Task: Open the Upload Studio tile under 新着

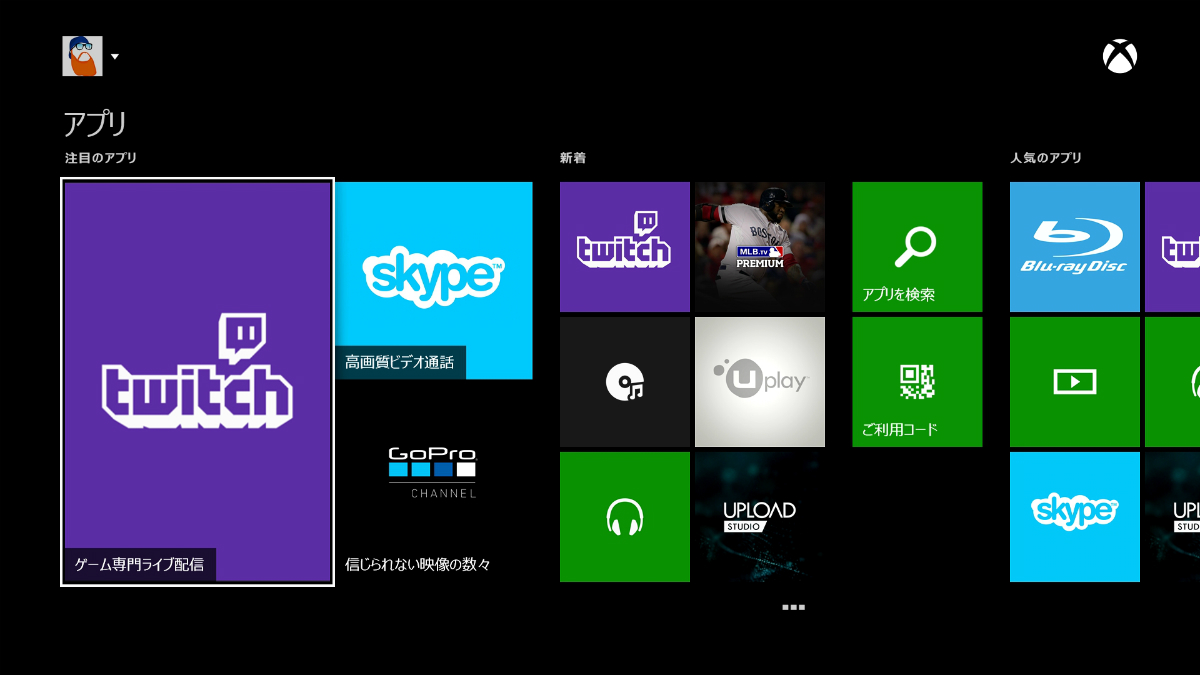Action: coord(760,517)
